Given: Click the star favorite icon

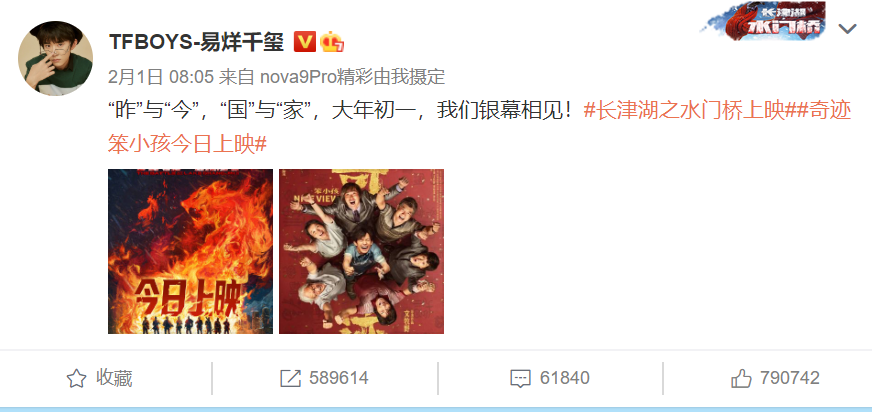Looking at the screenshot, I should 76,379.
